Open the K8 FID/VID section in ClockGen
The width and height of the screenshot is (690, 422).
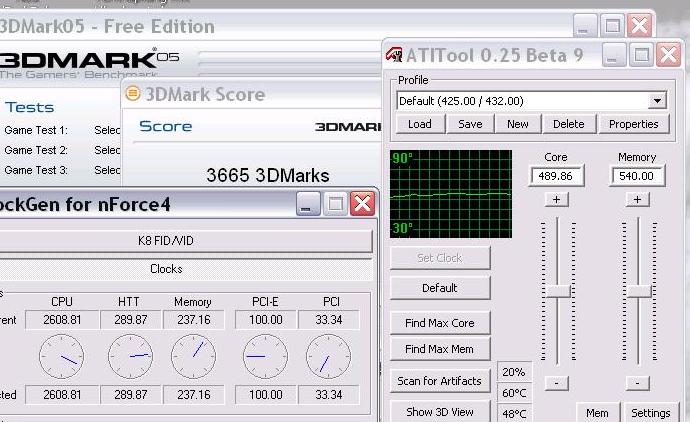(x=186, y=241)
